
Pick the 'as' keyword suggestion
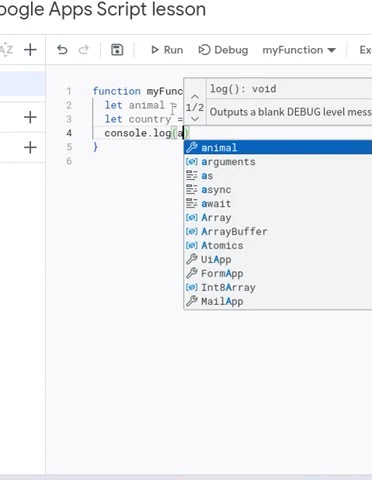(278, 176)
